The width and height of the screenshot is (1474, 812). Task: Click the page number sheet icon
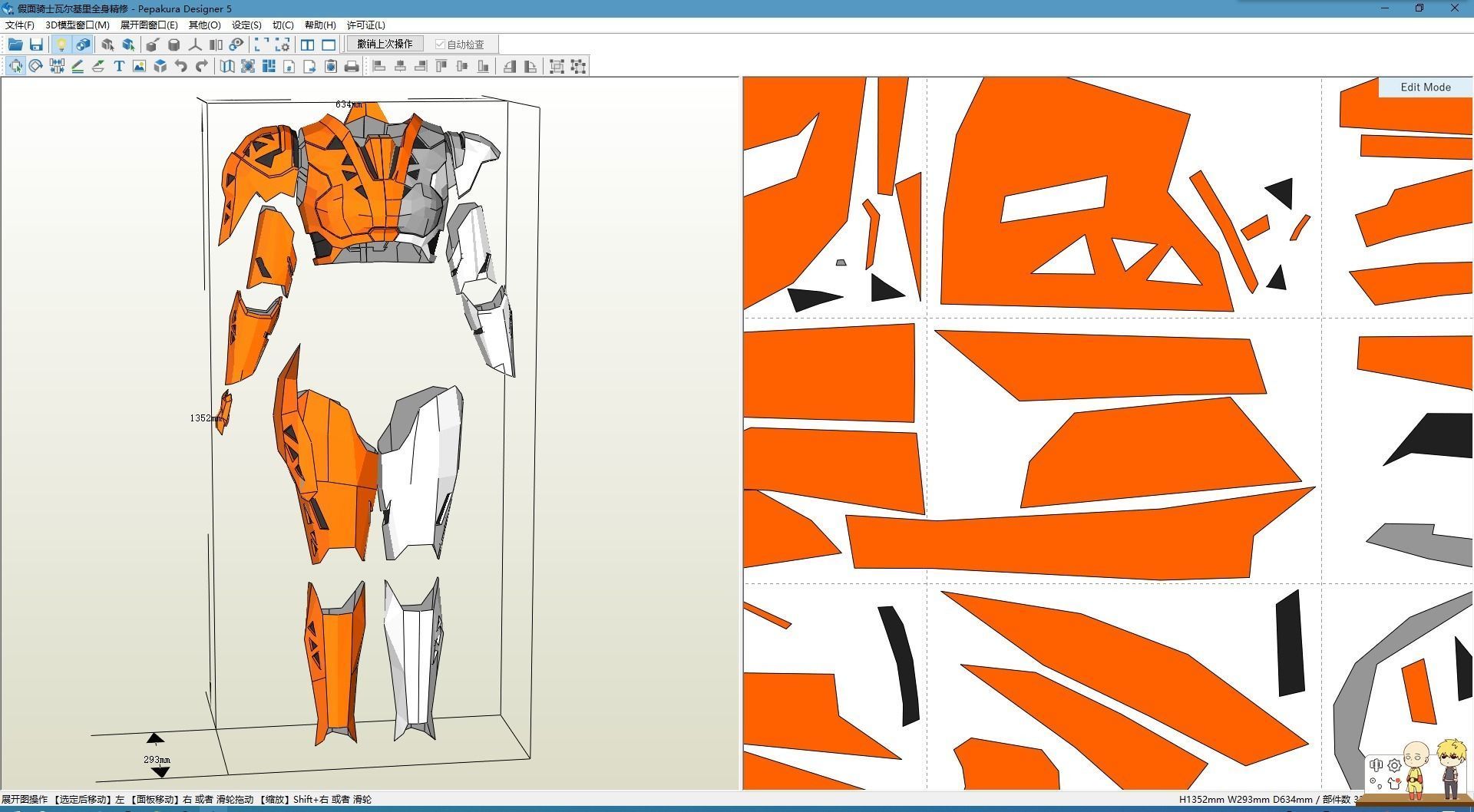pyautogui.click(x=289, y=66)
